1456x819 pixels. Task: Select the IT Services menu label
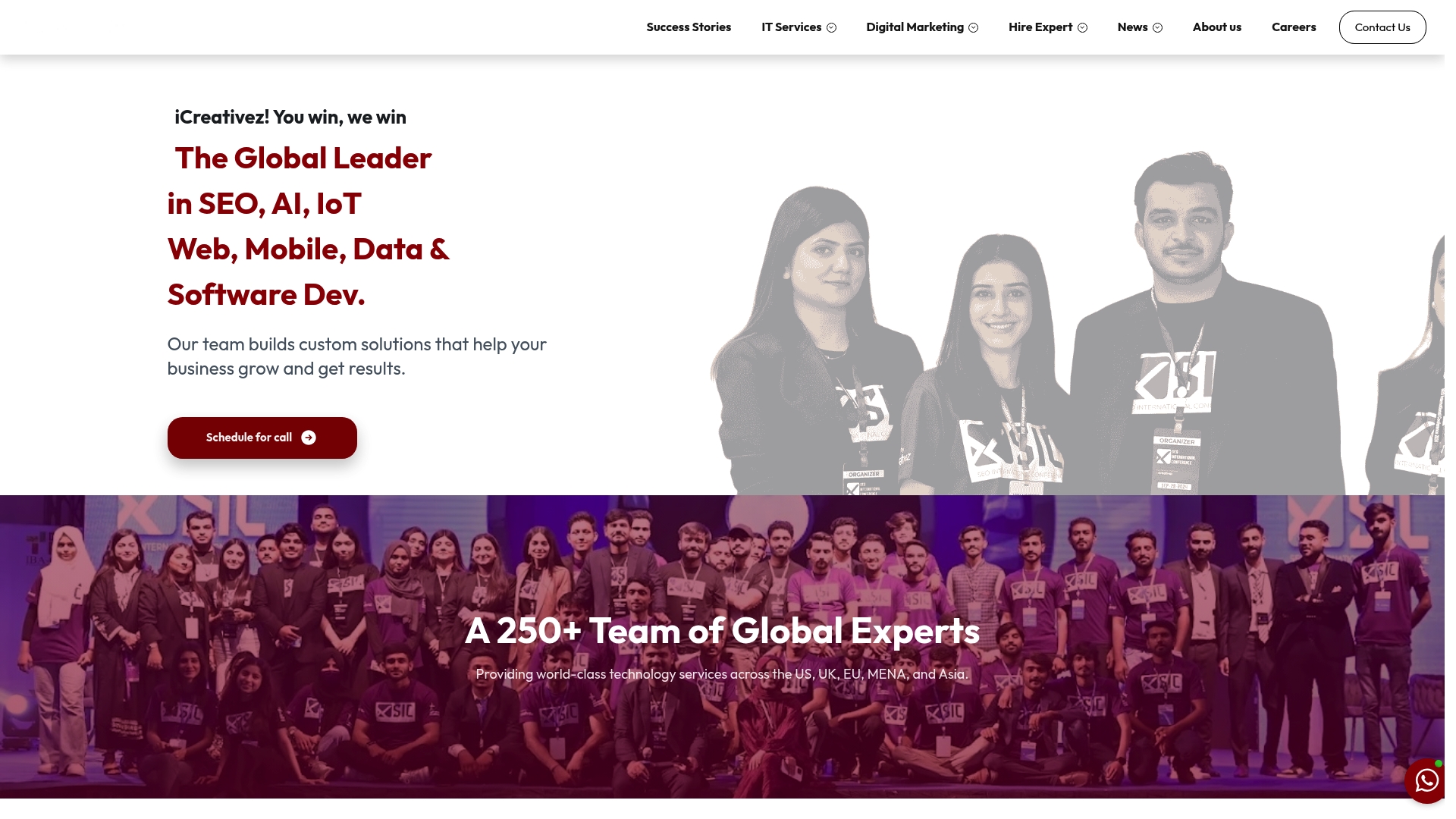tap(791, 27)
